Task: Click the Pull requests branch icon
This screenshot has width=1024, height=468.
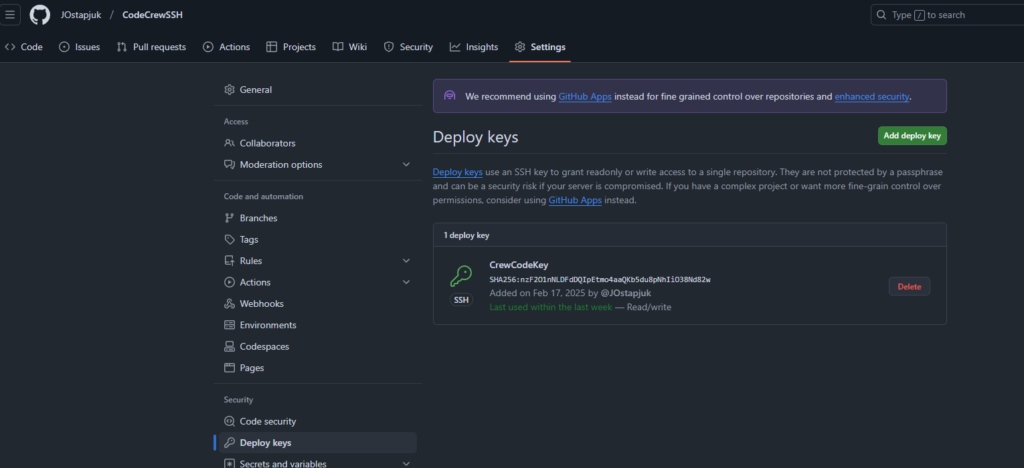Action: [121, 47]
